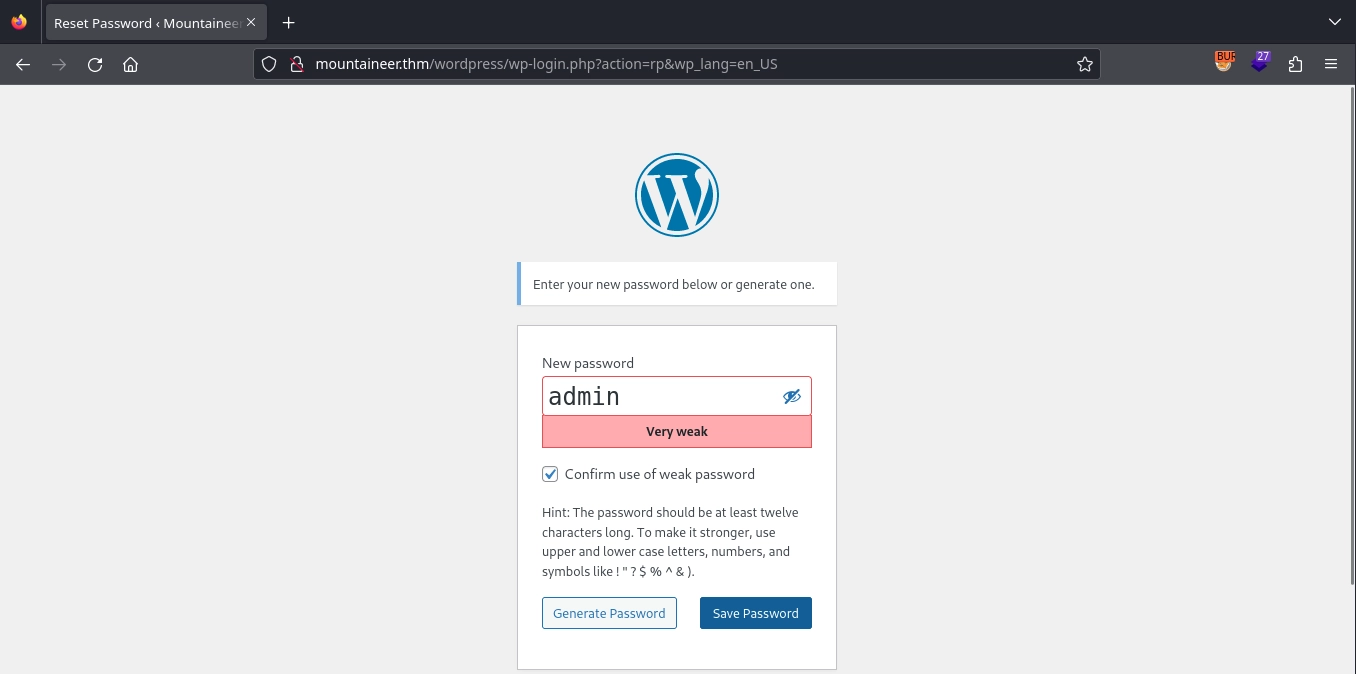Click Generate Password button
1356x674 pixels.
pyautogui.click(x=609, y=613)
